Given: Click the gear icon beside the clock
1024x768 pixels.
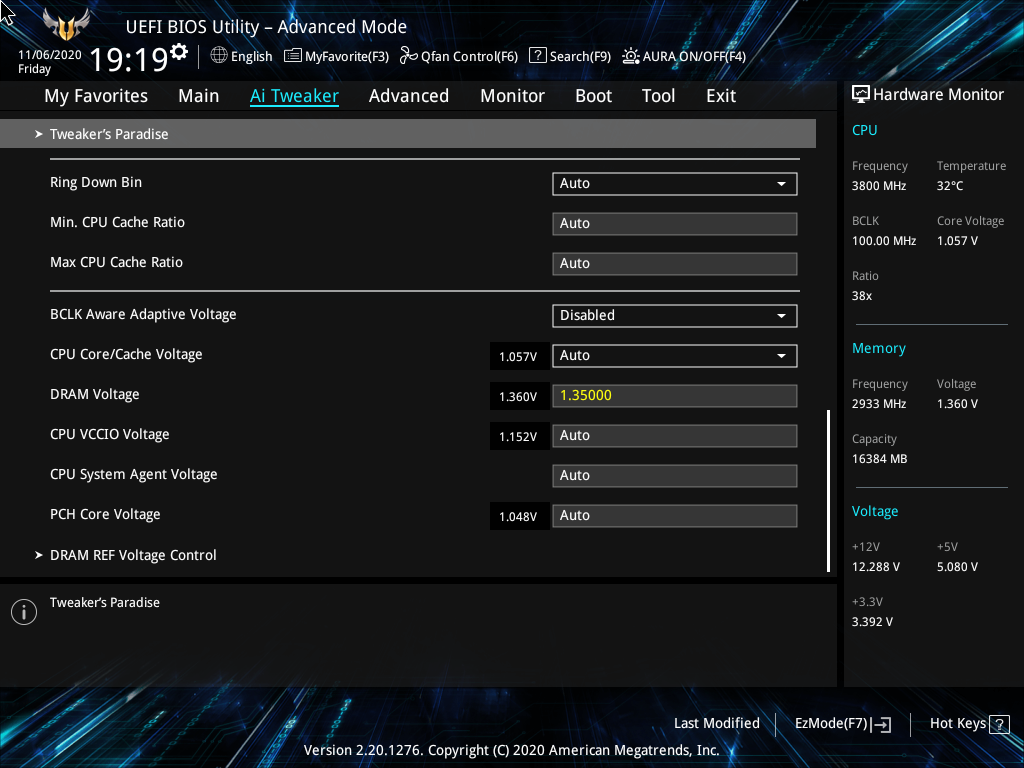Looking at the screenshot, I should (x=179, y=52).
